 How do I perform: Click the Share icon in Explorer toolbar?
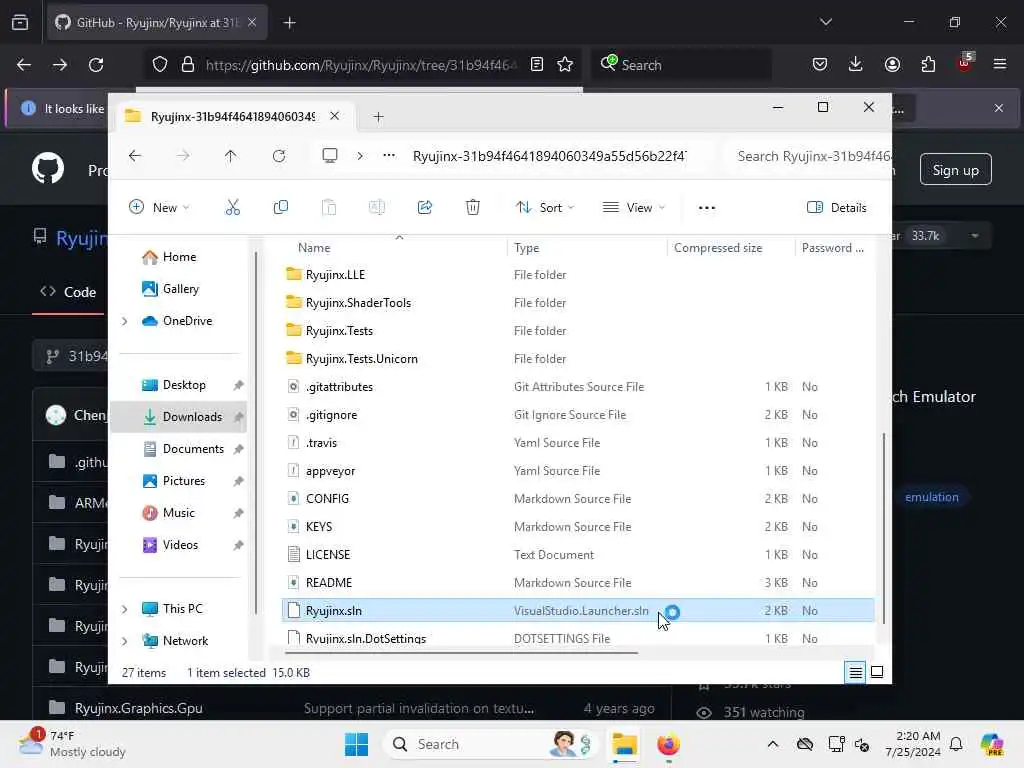(424, 208)
